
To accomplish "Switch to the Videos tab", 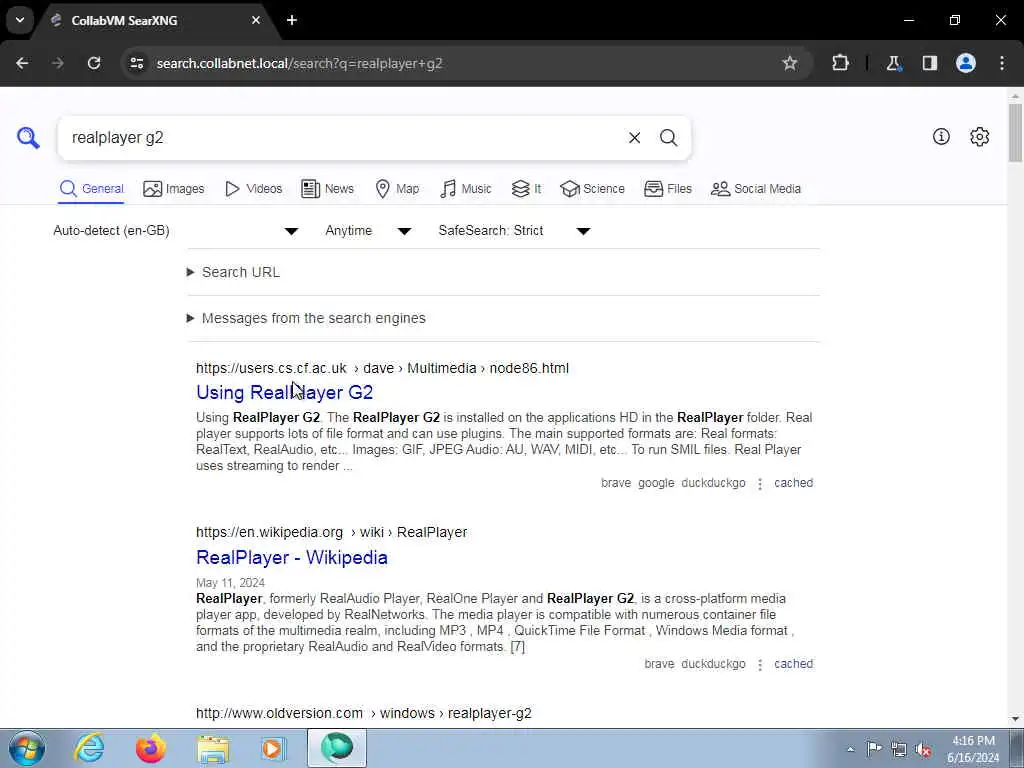I will point(253,189).
